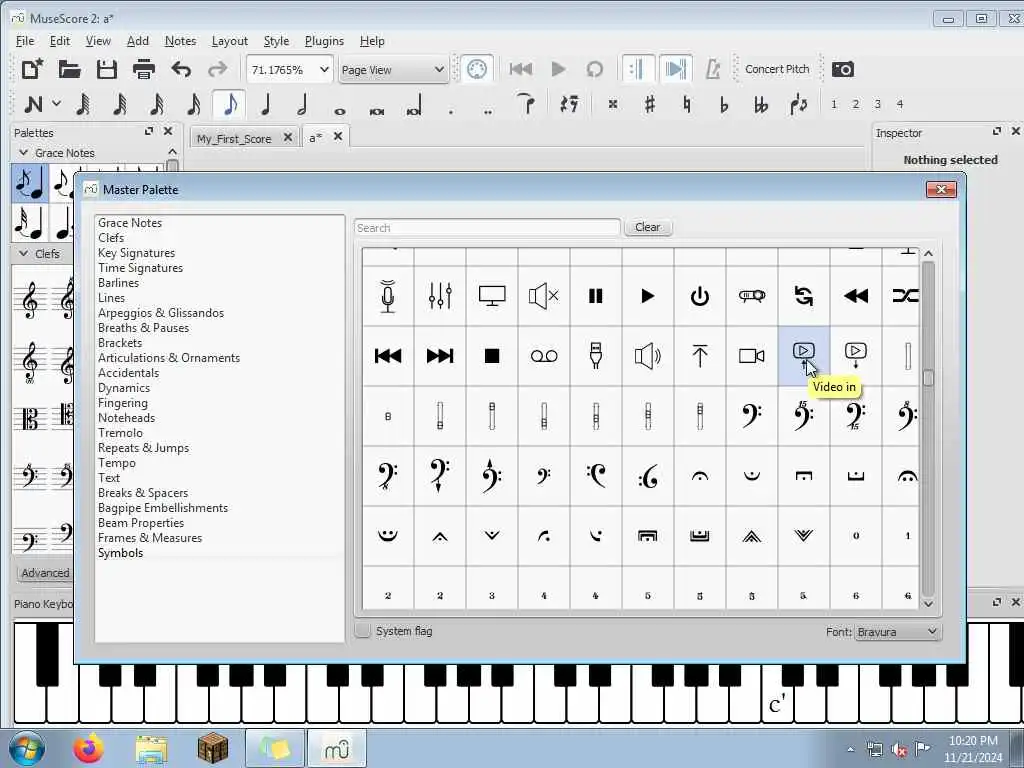Select the video camera symbol
Viewport: 1024px width, 768px height.
click(752, 356)
